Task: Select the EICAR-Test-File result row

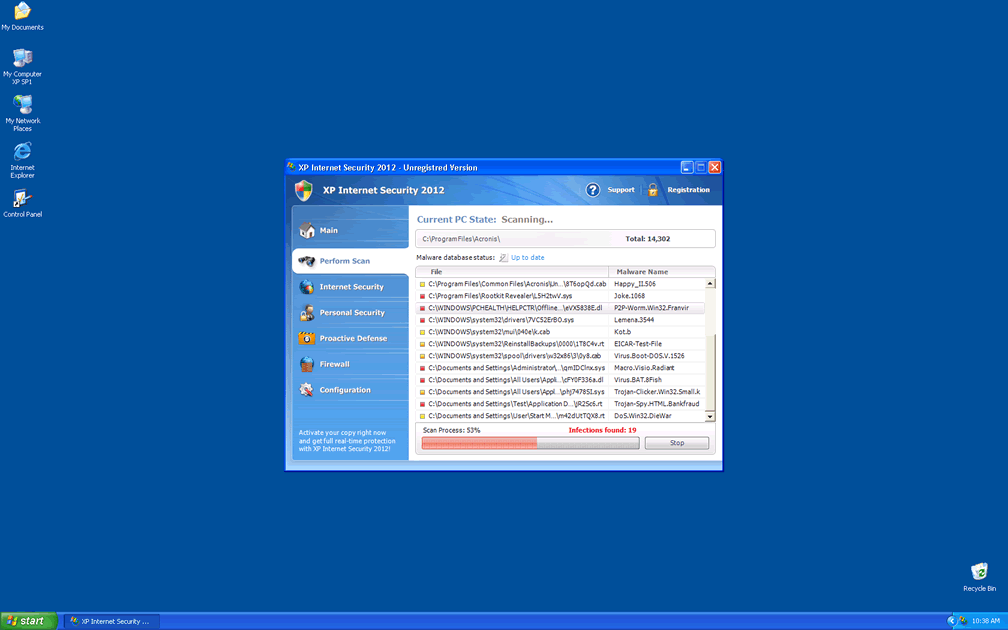Action: [560, 344]
